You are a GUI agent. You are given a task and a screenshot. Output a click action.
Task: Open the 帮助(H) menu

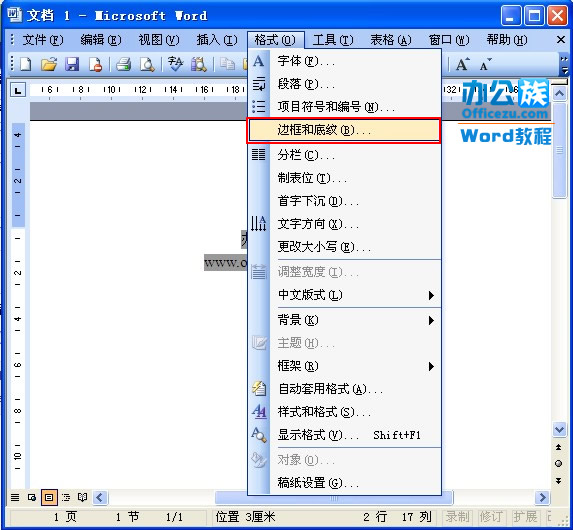click(x=507, y=39)
